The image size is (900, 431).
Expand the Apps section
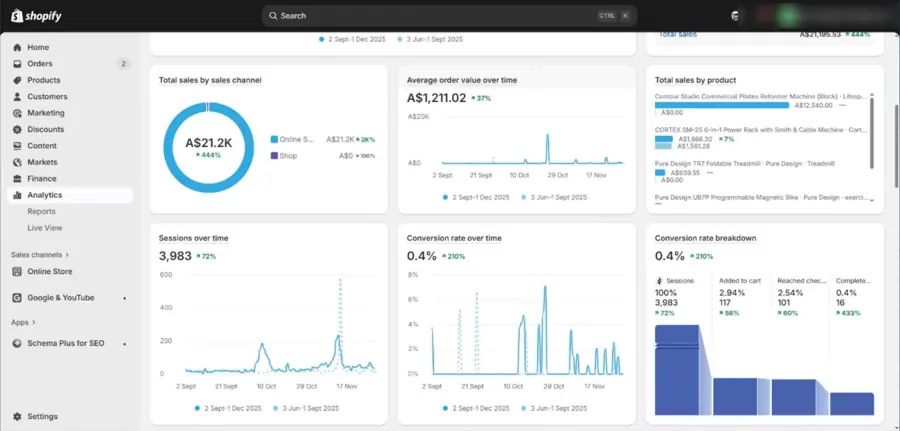point(24,323)
